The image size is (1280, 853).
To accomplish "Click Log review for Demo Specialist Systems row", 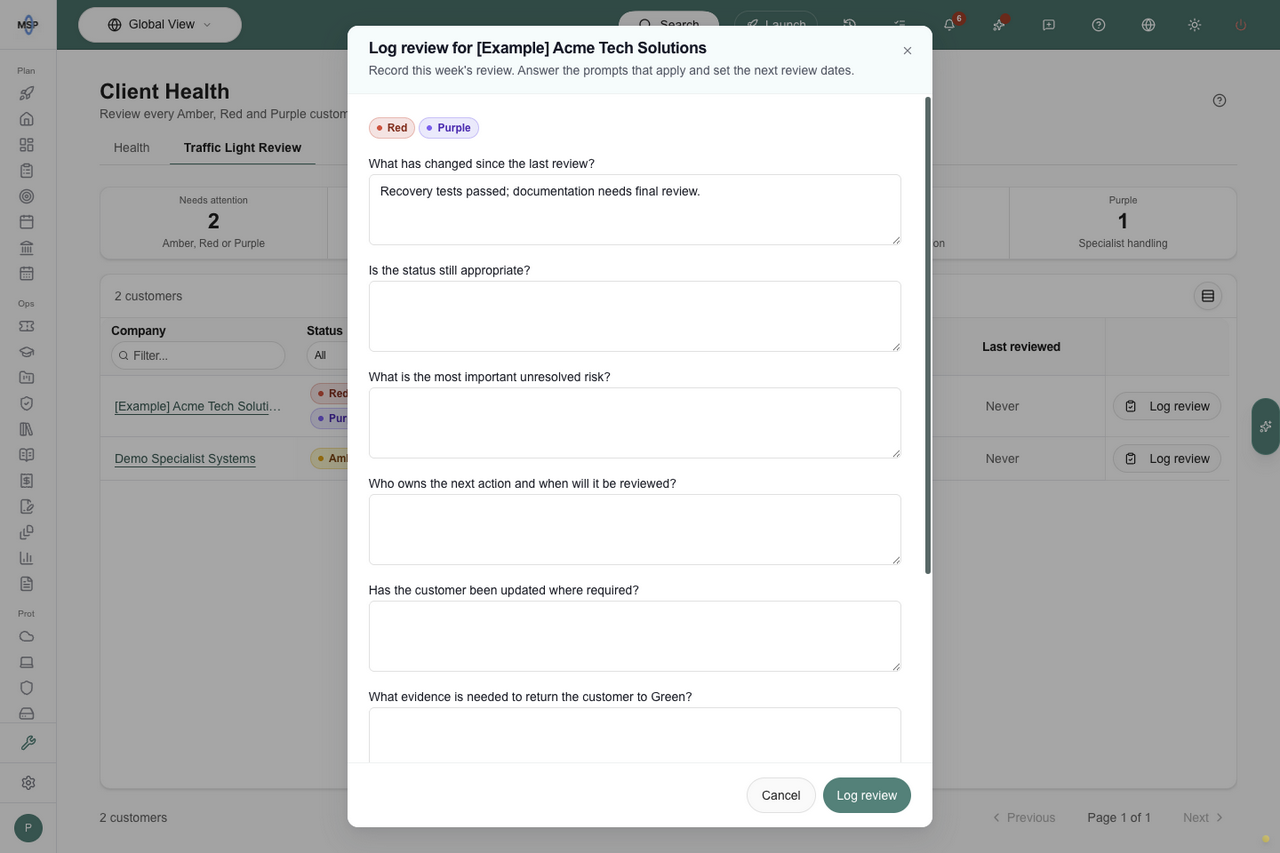I will click(x=1167, y=459).
